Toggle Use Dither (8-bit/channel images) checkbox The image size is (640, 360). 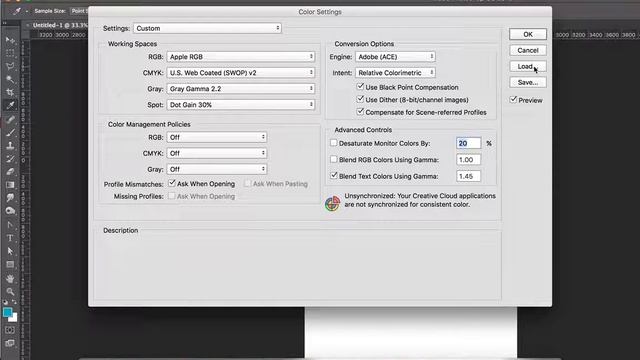(x=360, y=99)
